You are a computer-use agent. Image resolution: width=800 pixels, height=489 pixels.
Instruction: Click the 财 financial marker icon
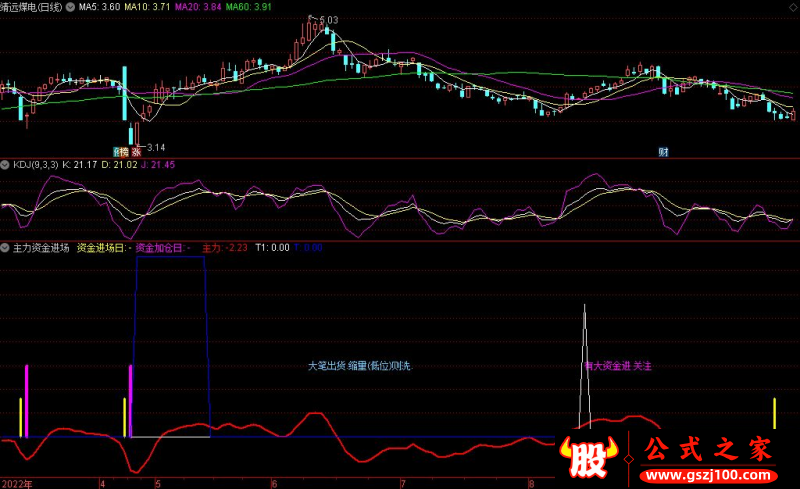point(662,152)
